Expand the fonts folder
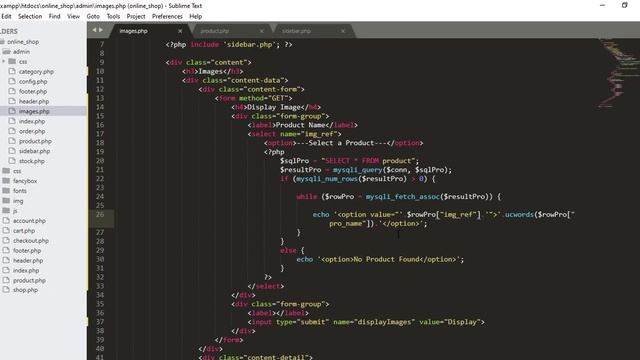The height and width of the screenshot is (360, 640). tap(20, 191)
